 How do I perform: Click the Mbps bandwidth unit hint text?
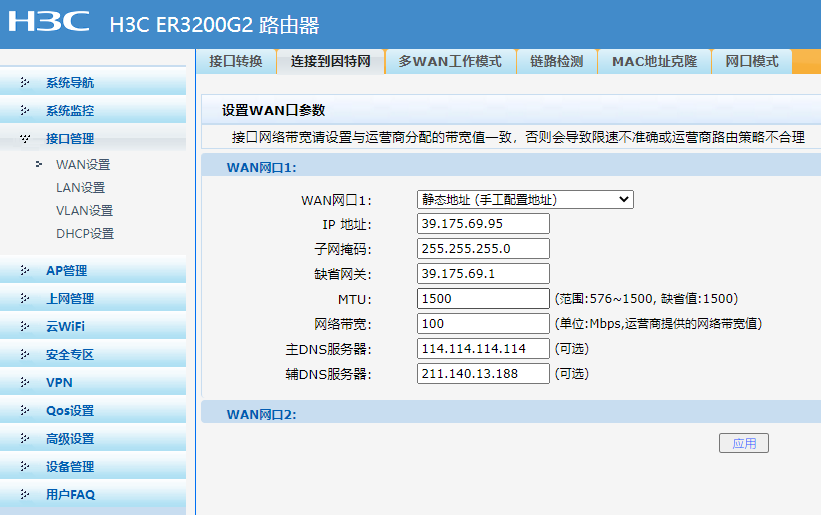point(658,323)
